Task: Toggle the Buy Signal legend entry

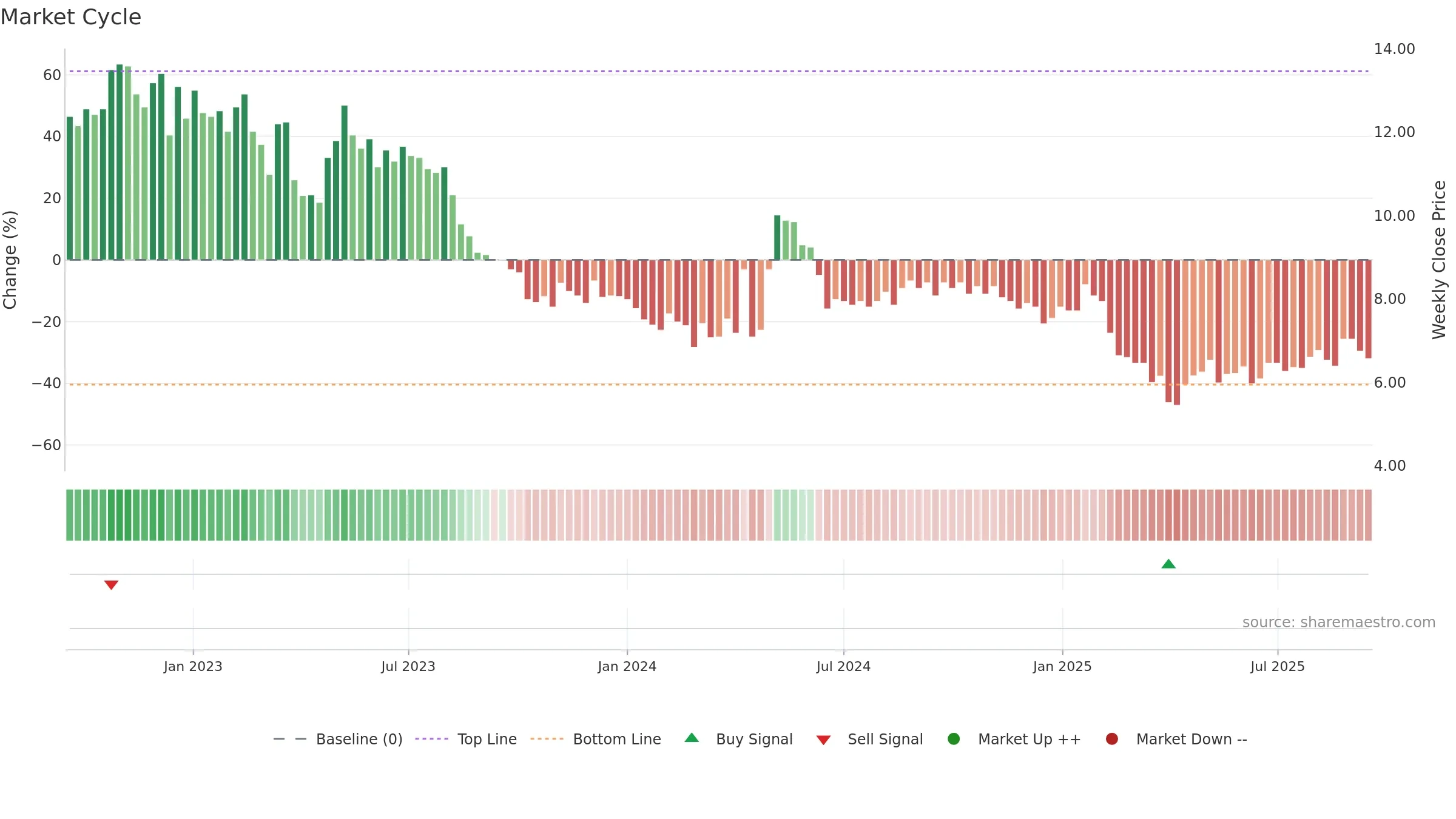Action: pyautogui.click(x=738, y=739)
